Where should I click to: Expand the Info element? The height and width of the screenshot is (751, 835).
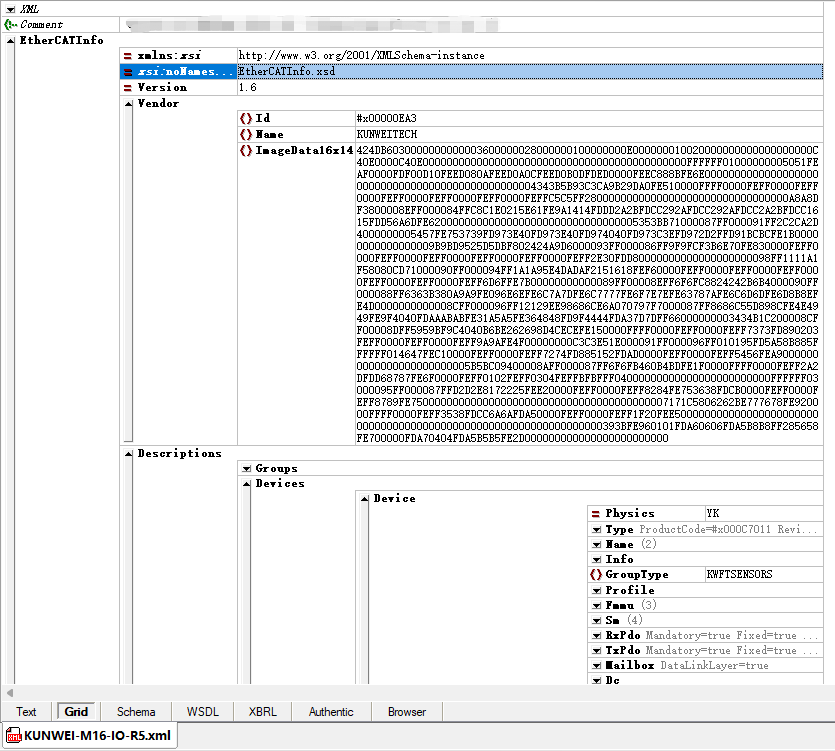596,559
